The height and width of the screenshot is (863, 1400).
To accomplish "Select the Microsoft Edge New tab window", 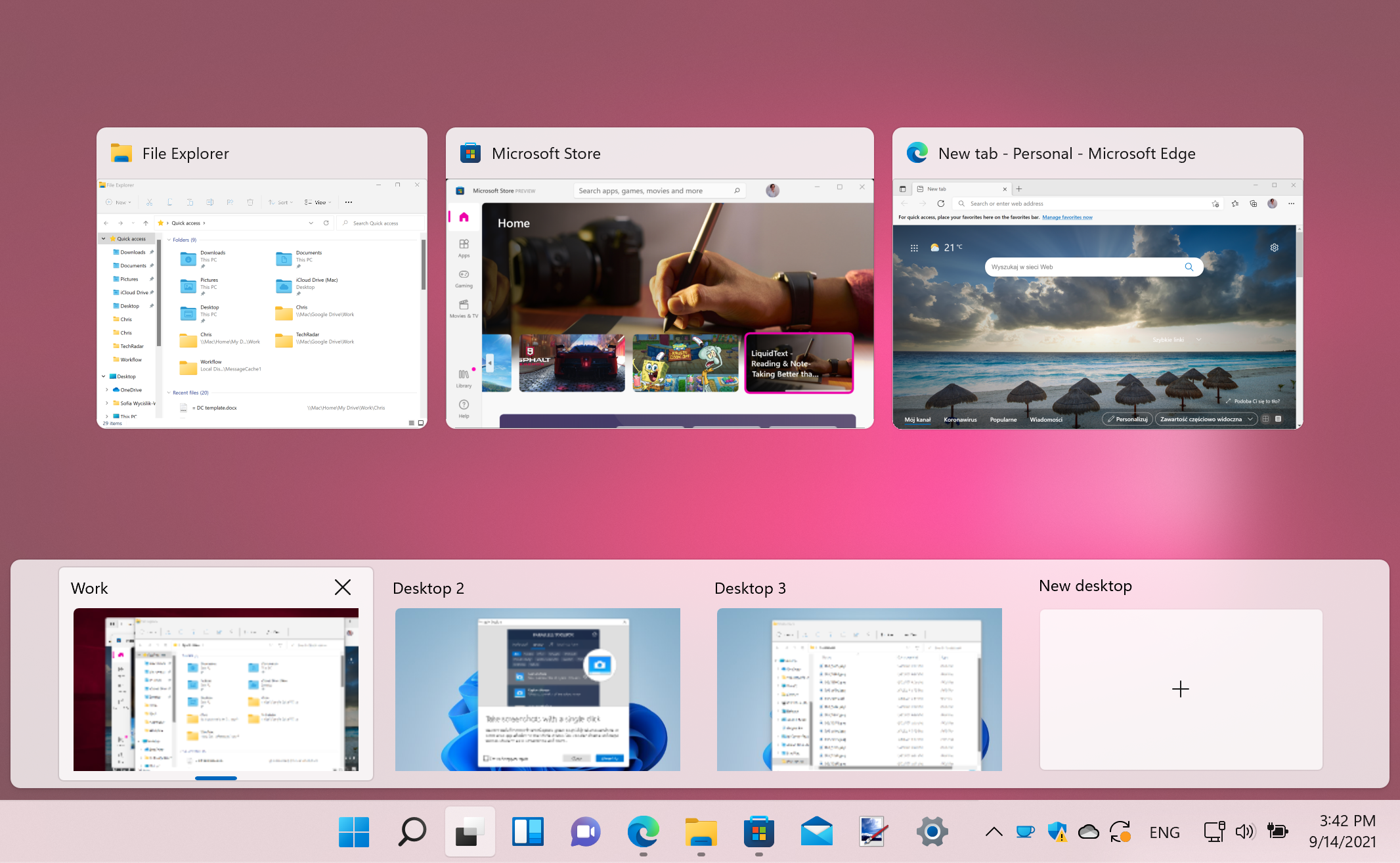I will point(1097,303).
